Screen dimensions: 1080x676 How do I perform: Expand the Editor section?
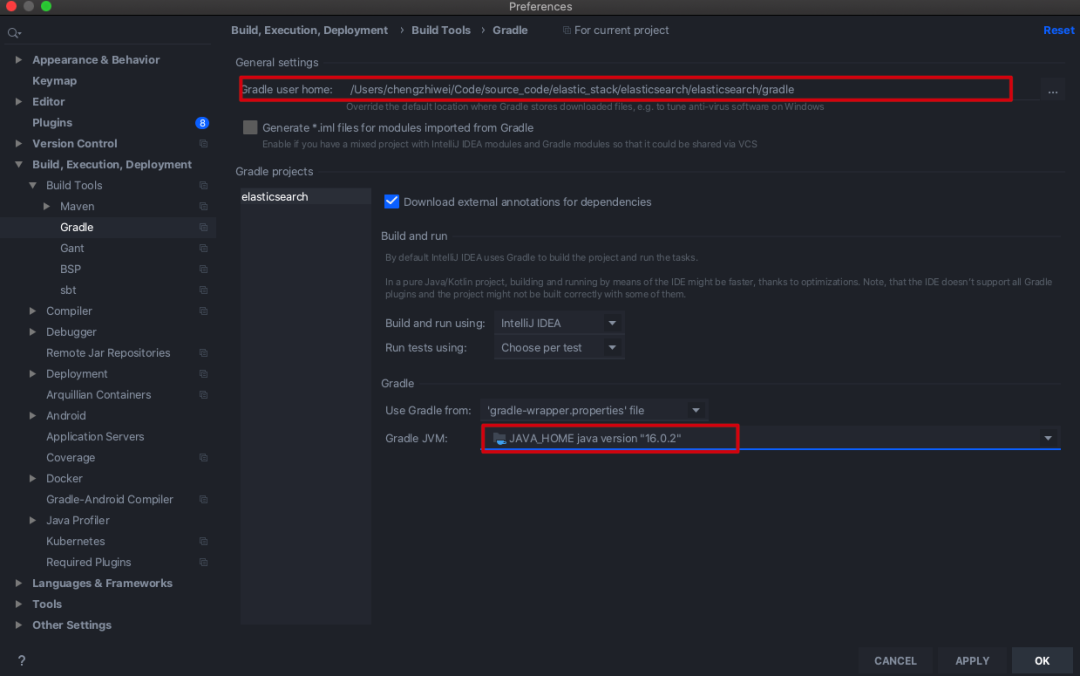[19, 101]
